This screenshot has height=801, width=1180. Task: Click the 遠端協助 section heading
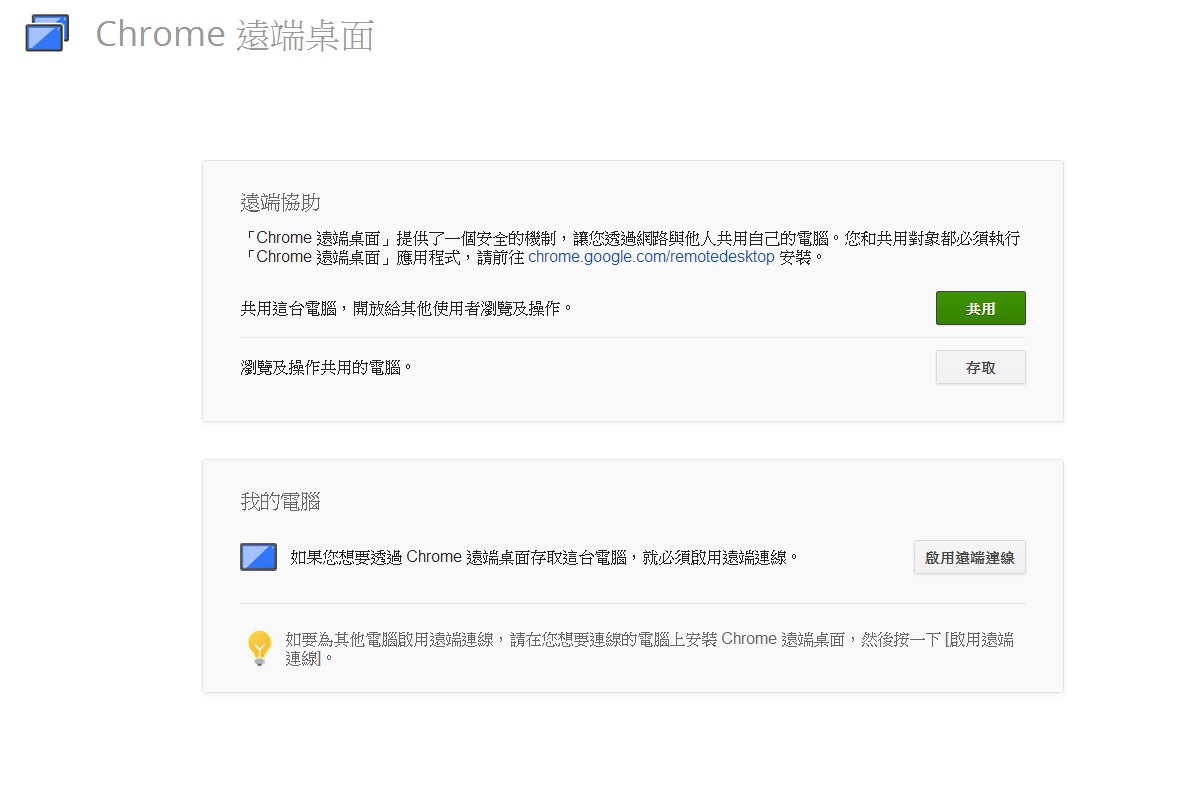(x=280, y=202)
